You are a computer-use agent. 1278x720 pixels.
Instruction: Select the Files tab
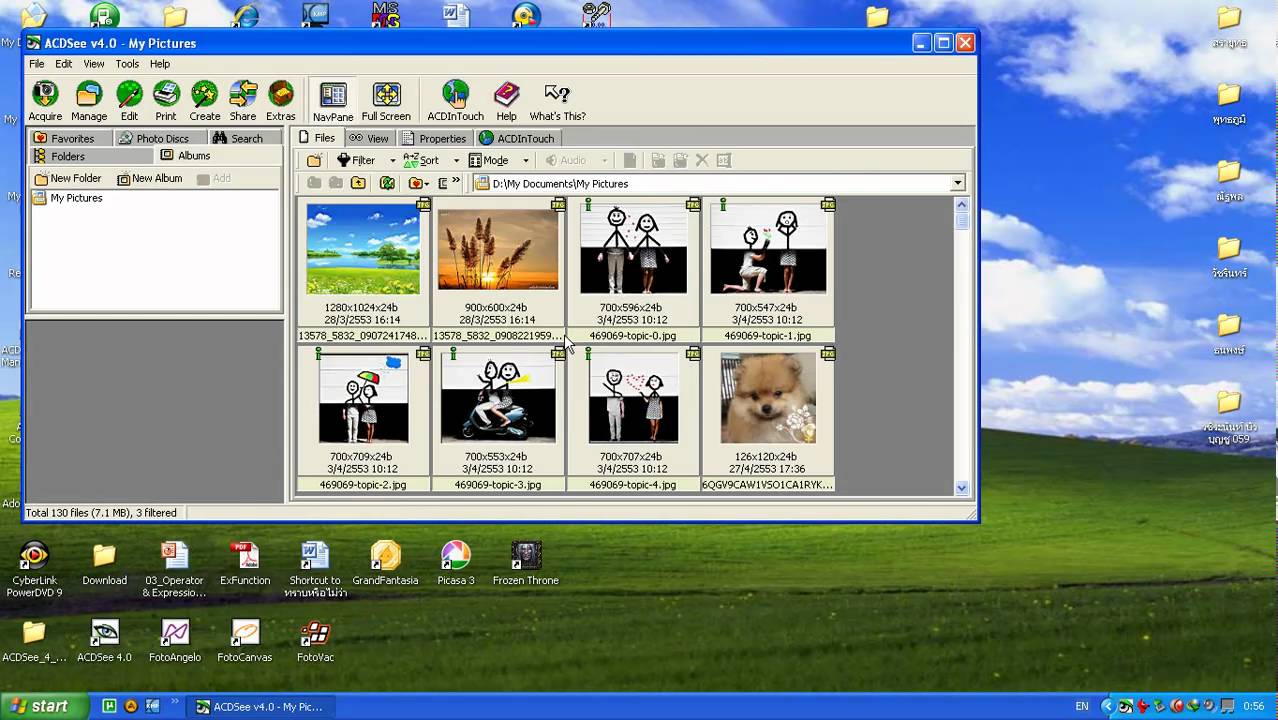(x=317, y=138)
